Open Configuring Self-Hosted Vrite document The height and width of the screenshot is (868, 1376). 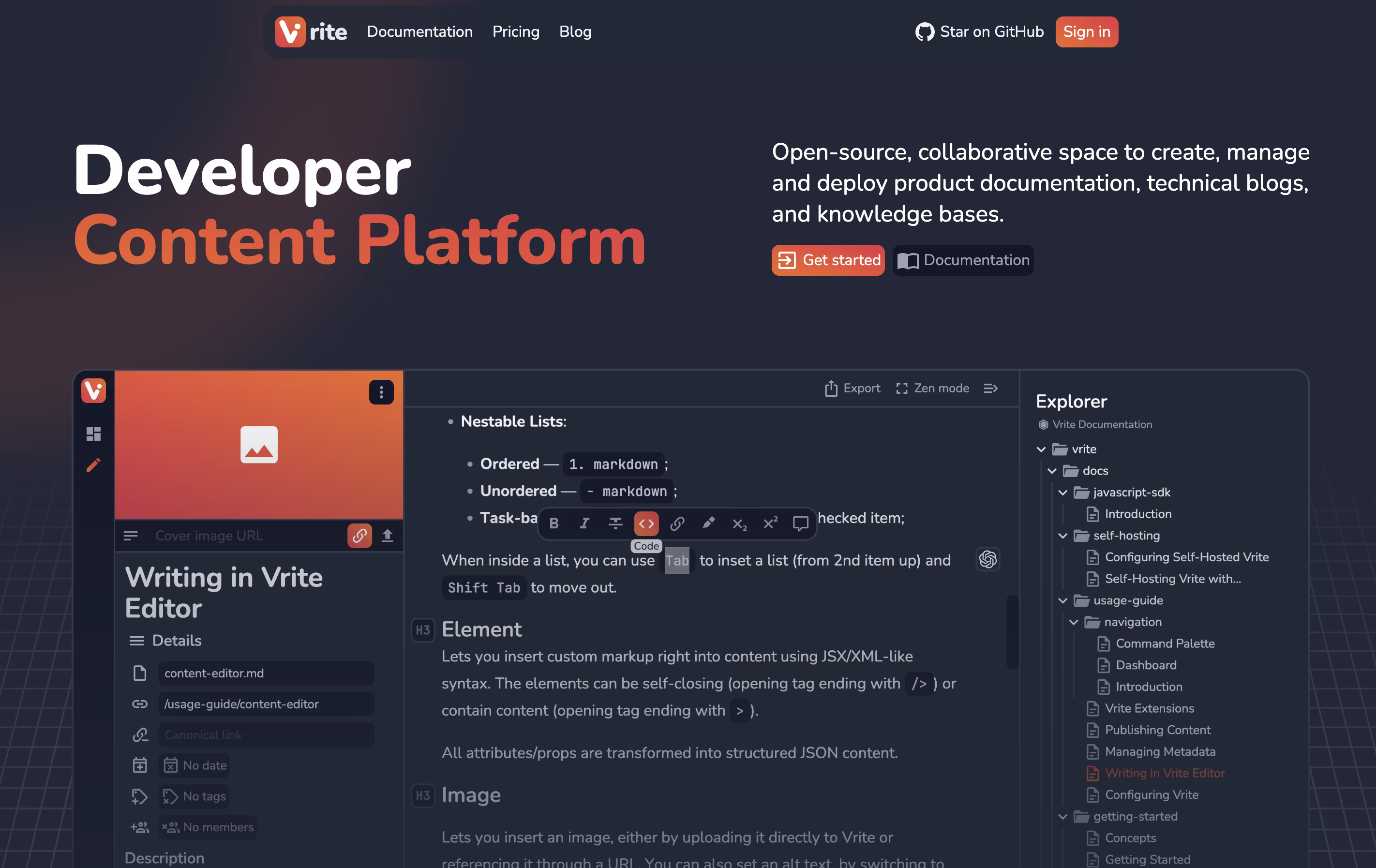click(1177, 557)
